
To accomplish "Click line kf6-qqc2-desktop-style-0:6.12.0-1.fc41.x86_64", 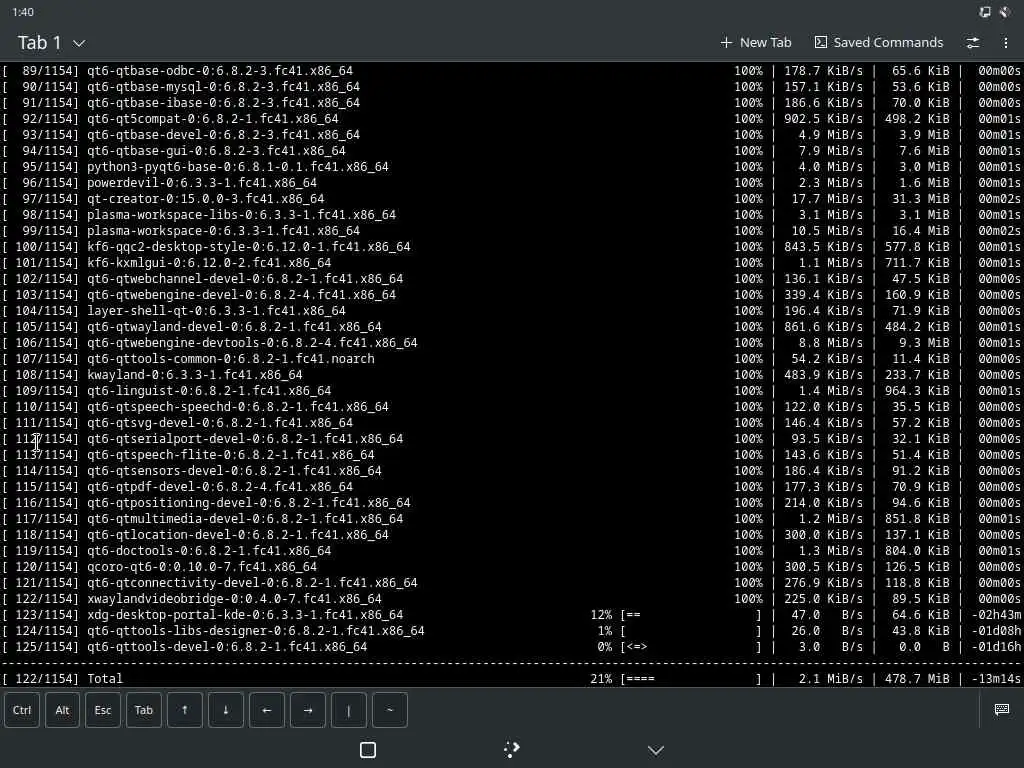I will pyautogui.click(x=249, y=247).
